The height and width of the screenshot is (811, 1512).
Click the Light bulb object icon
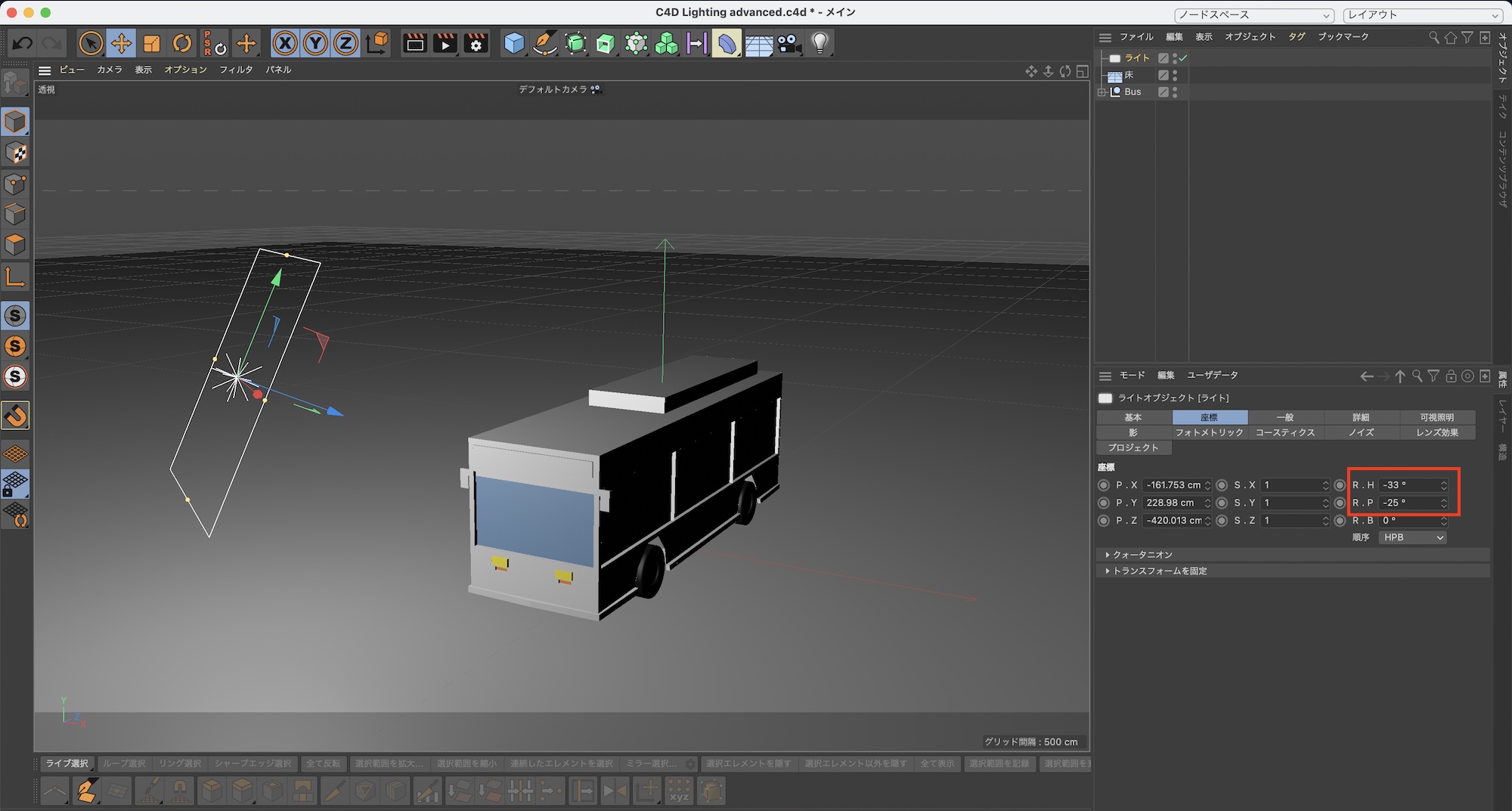point(820,43)
